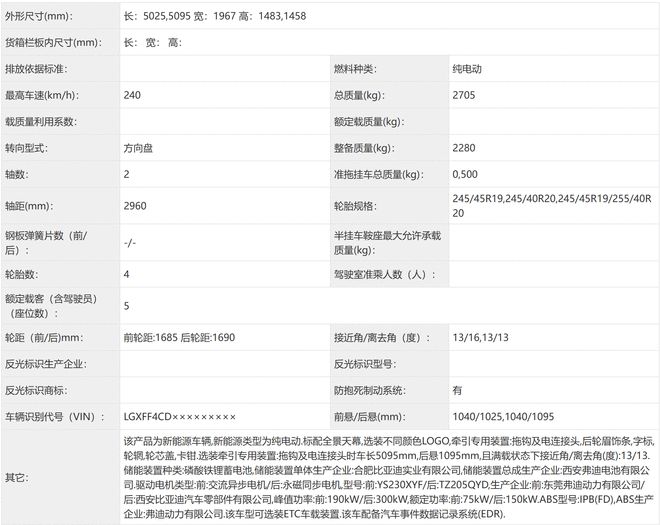Image resolution: width=660 pixels, height=525 pixels.
Task: Click the angle value 13/16,13/13
Action: [x=481, y=338]
